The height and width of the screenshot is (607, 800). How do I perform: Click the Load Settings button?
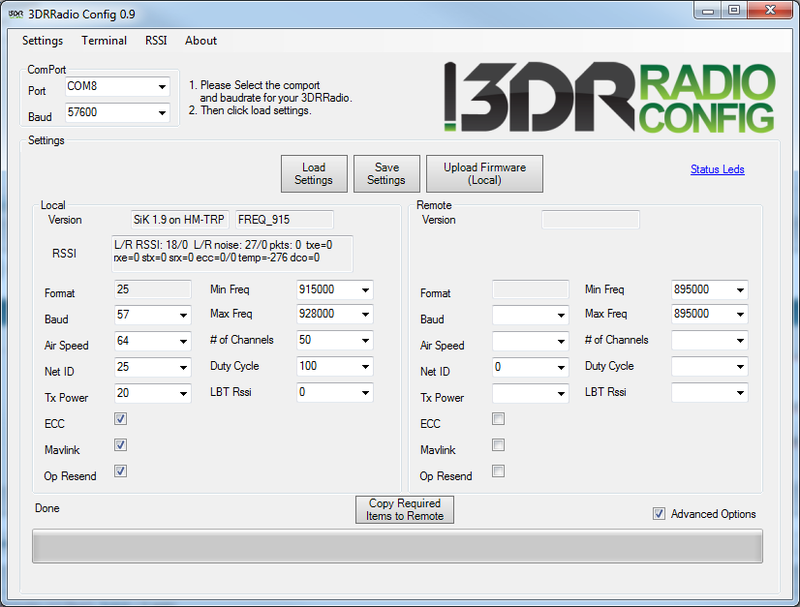314,174
